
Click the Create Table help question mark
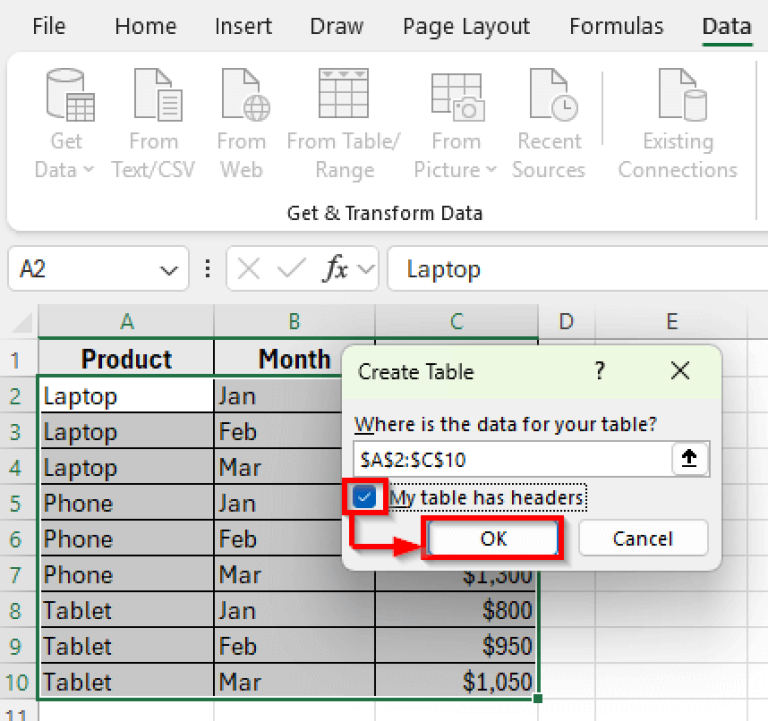pyautogui.click(x=600, y=371)
